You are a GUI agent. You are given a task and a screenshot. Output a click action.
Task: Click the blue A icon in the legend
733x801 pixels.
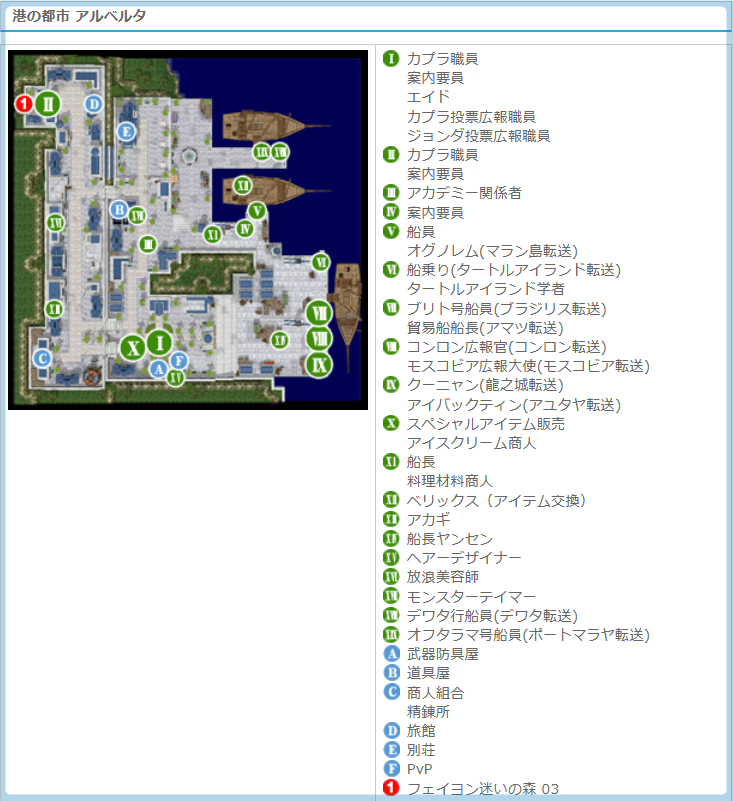tap(392, 654)
